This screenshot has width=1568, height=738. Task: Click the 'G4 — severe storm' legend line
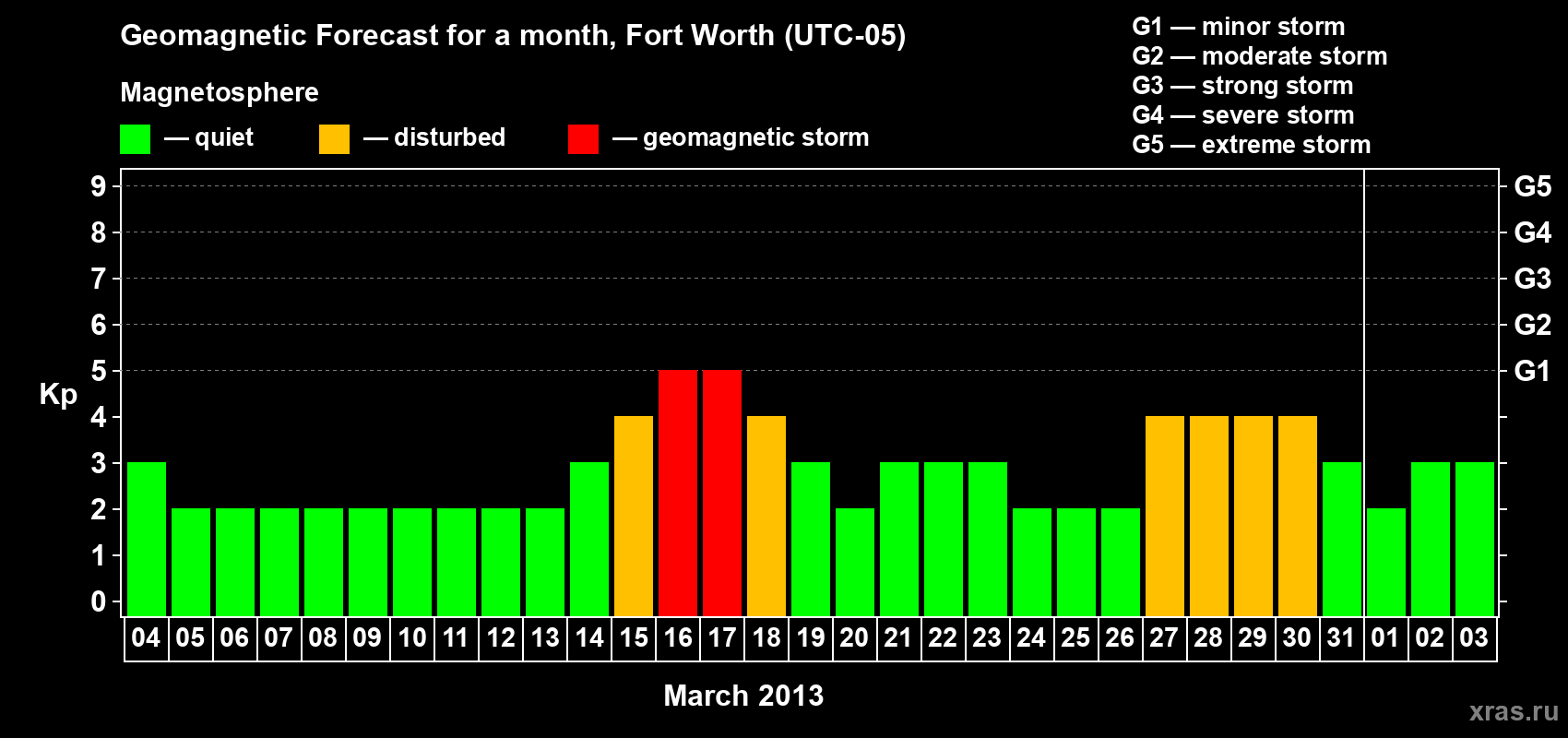tap(1243, 115)
